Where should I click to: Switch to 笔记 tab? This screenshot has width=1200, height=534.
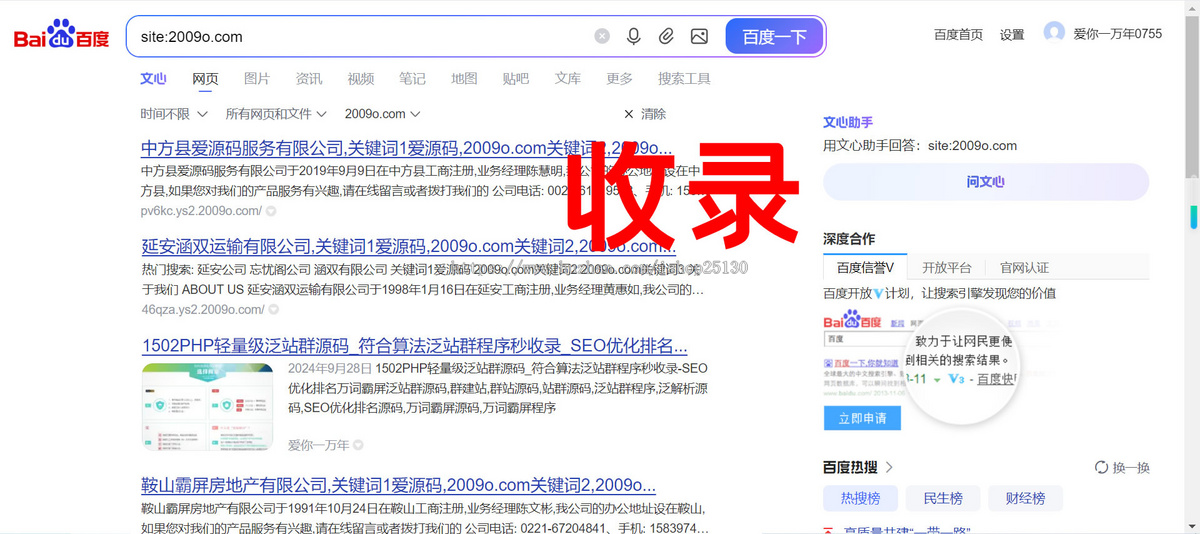tap(412, 79)
